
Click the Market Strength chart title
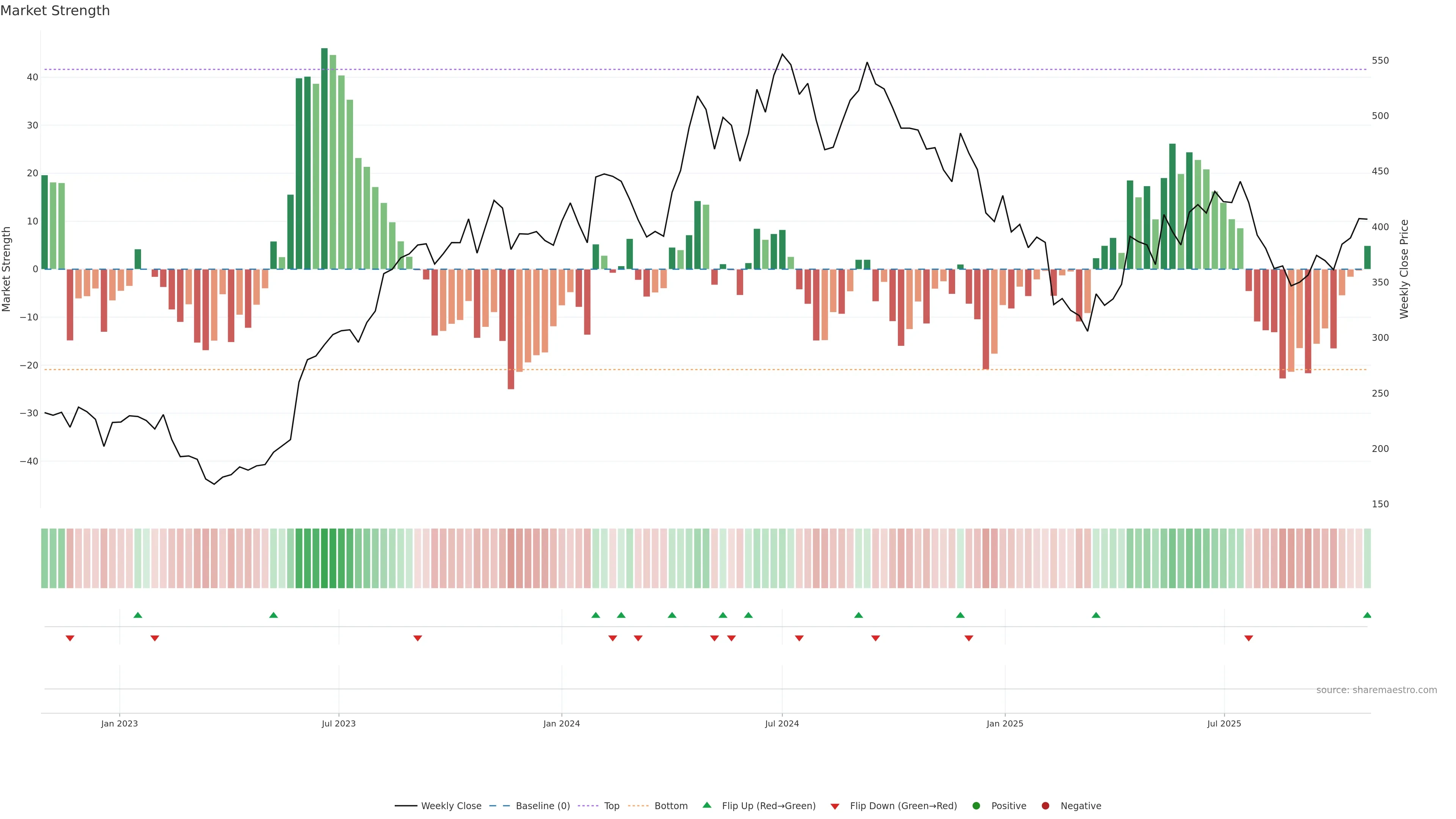click(x=55, y=11)
